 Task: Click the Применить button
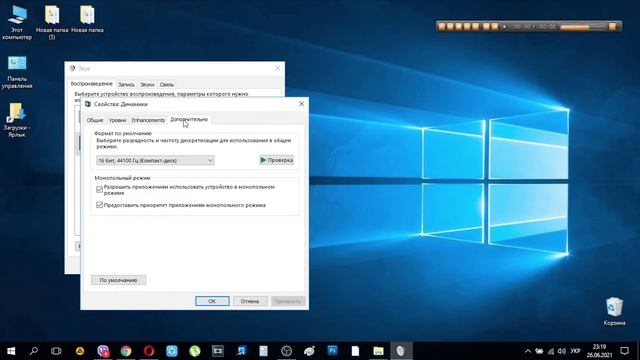288,301
